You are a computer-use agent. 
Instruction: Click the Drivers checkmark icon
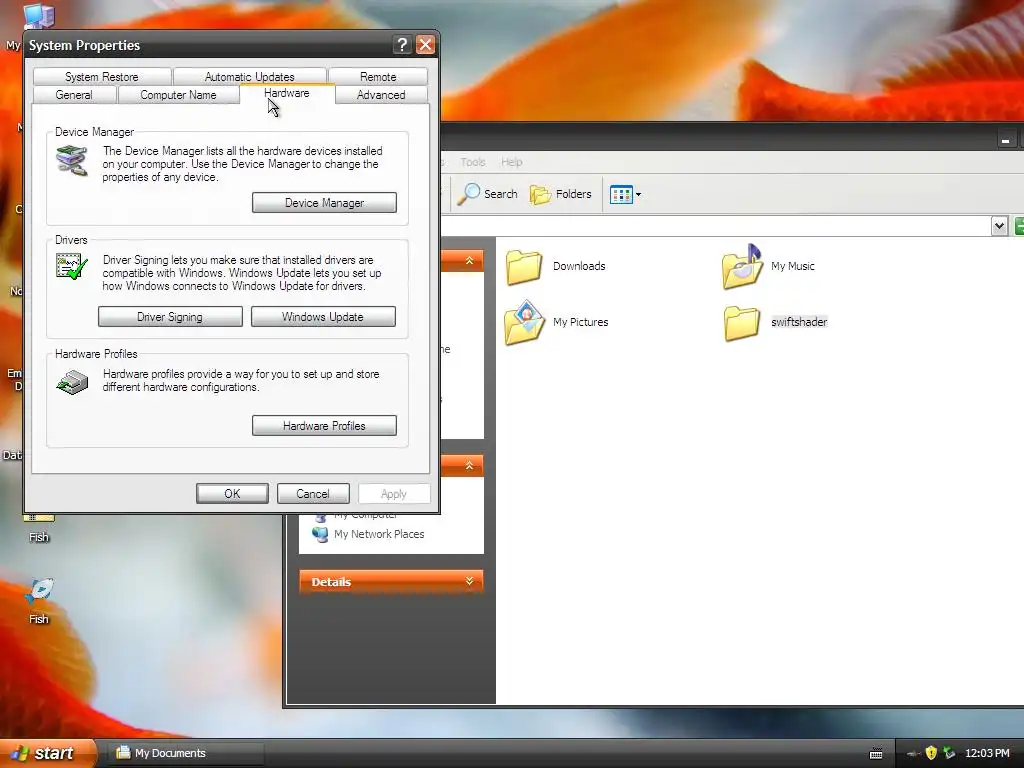[x=72, y=266]
